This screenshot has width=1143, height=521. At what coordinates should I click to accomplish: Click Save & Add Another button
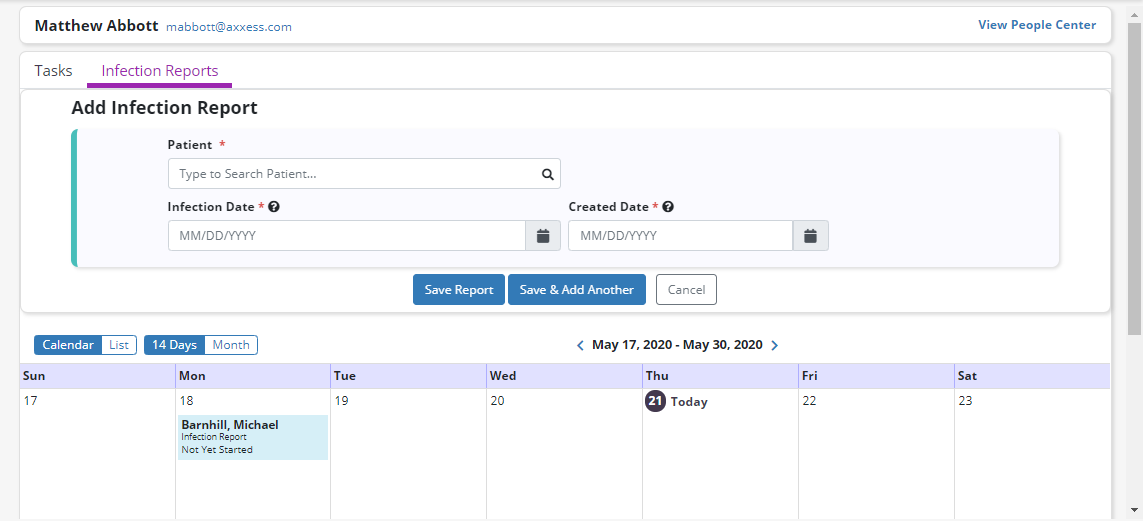576,290
